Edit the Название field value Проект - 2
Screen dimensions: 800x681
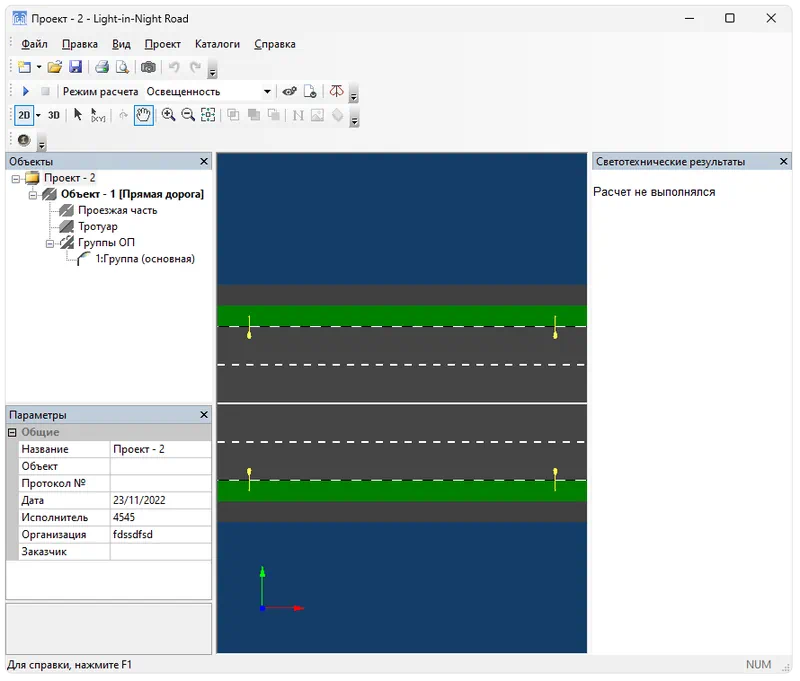[x=161, y=449]
